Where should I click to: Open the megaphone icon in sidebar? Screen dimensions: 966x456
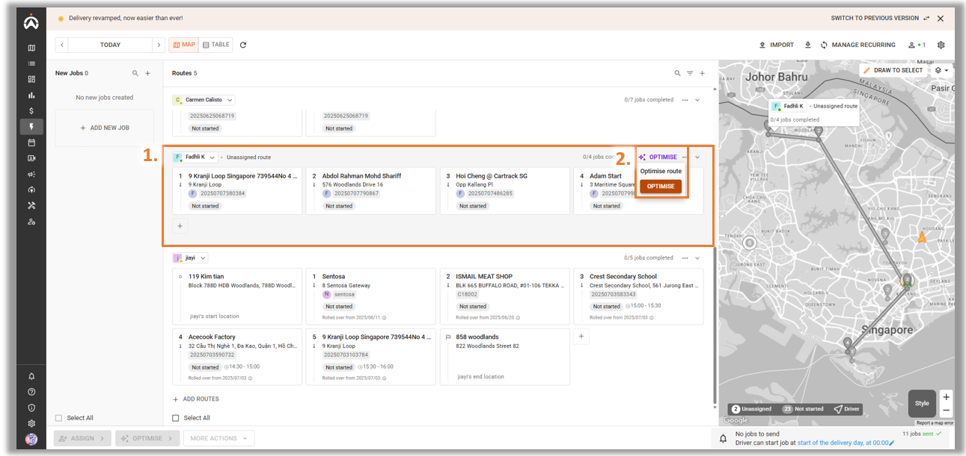31,174
